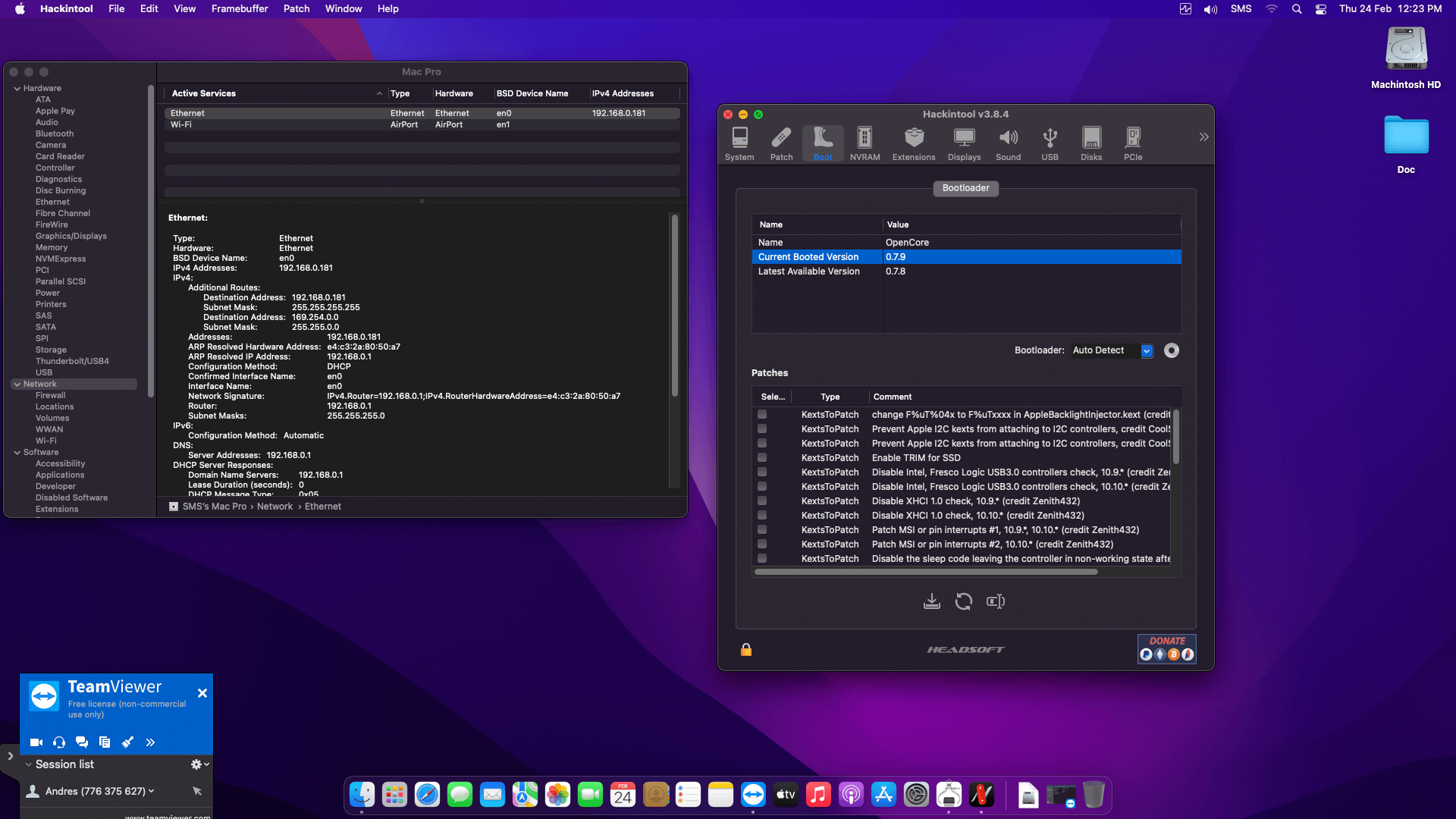Open the TeamViewer chat icon
This screenshot has height=819, width=1456.
coord(82,742)
